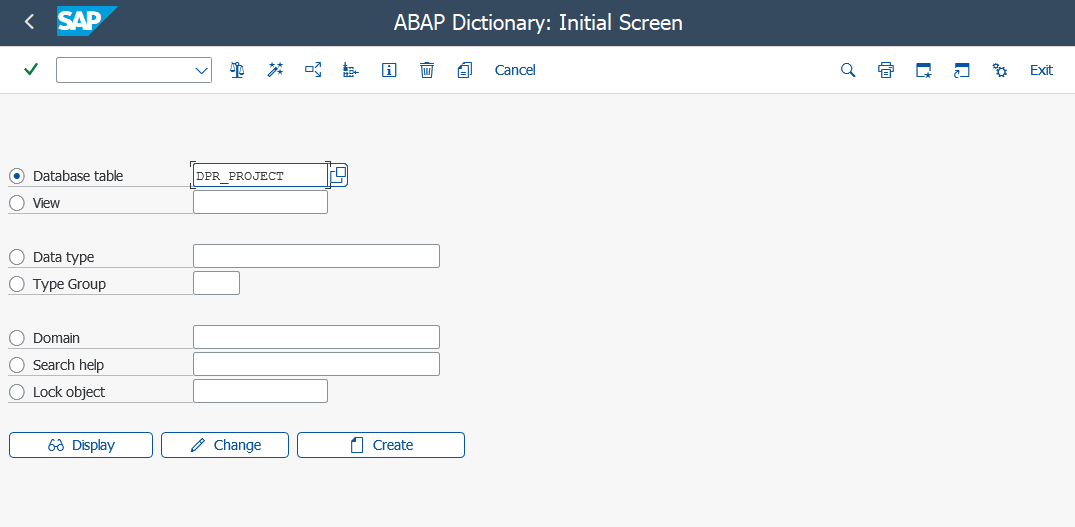Click the green checkmark Enter icon
1075x527 pixels.
(x=31, y=70)
